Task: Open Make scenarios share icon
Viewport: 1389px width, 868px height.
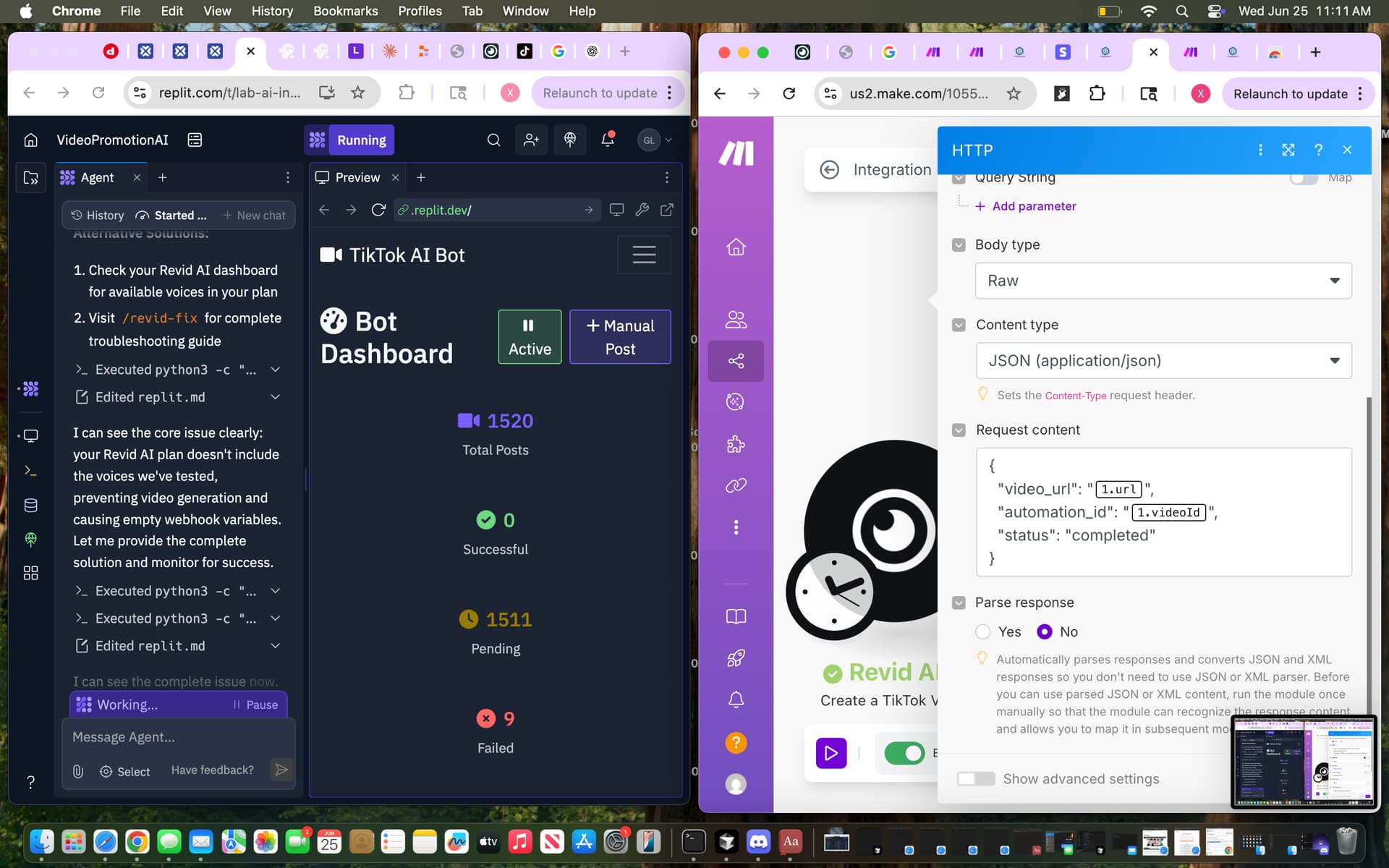Action: pos(736,361)
